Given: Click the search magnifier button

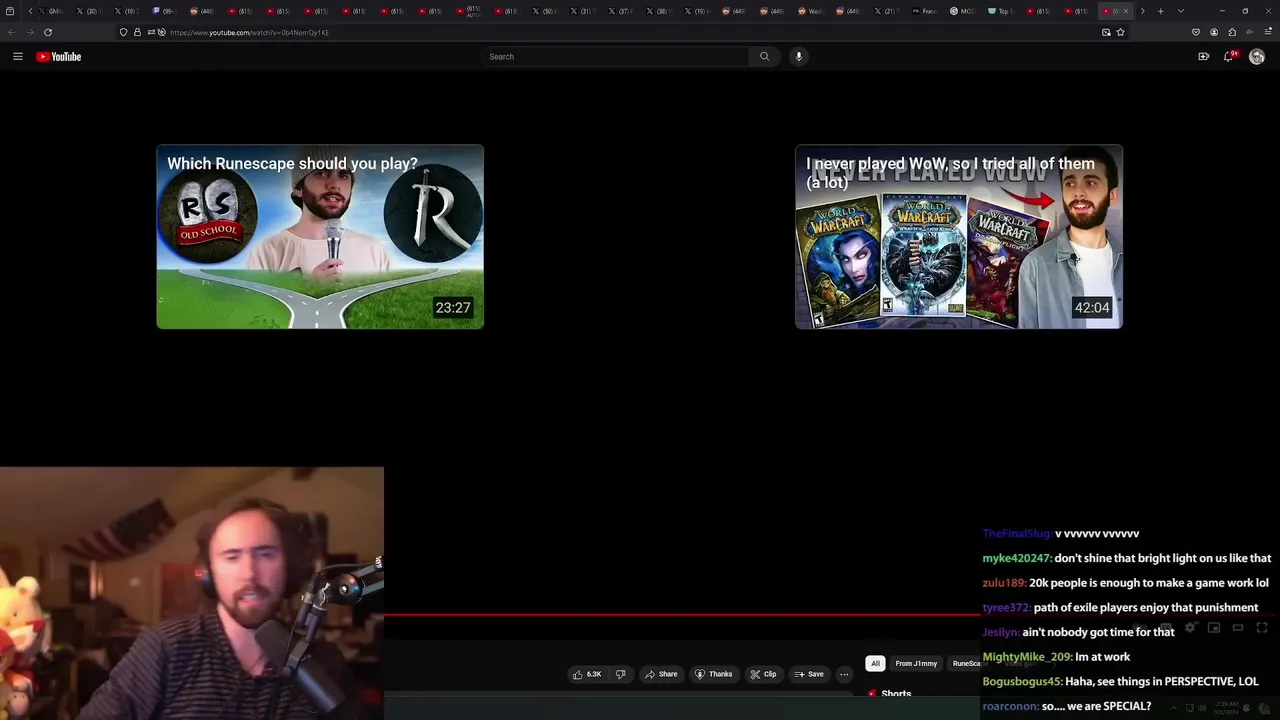Looking at the screenshot, I should 765,56.
